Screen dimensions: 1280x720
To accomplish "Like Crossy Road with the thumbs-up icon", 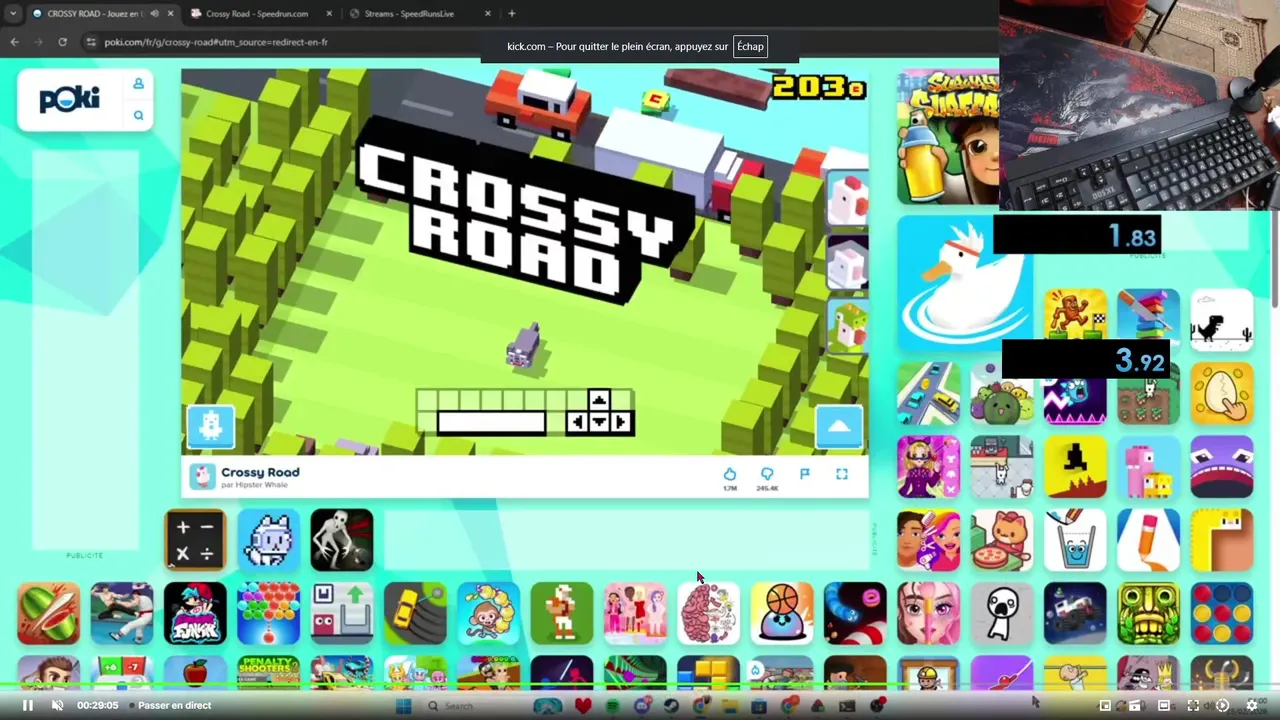I will (730, 474).
